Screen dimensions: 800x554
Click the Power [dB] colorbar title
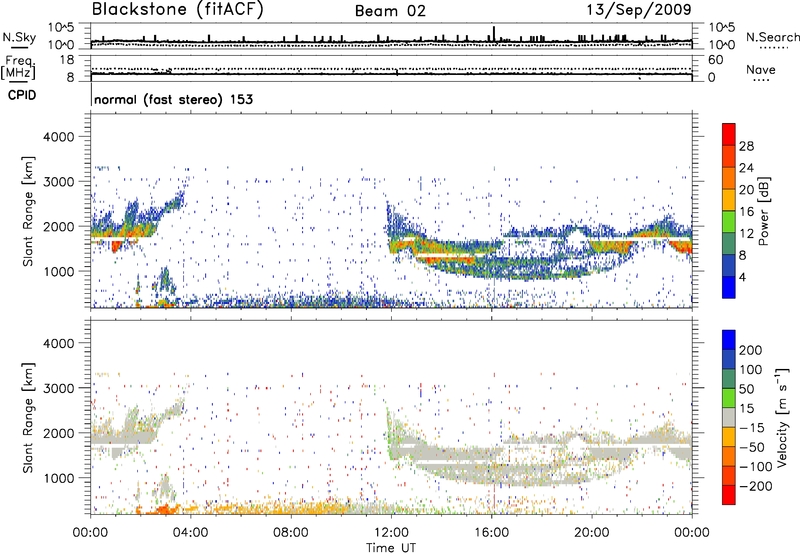(x=763, y=211)
